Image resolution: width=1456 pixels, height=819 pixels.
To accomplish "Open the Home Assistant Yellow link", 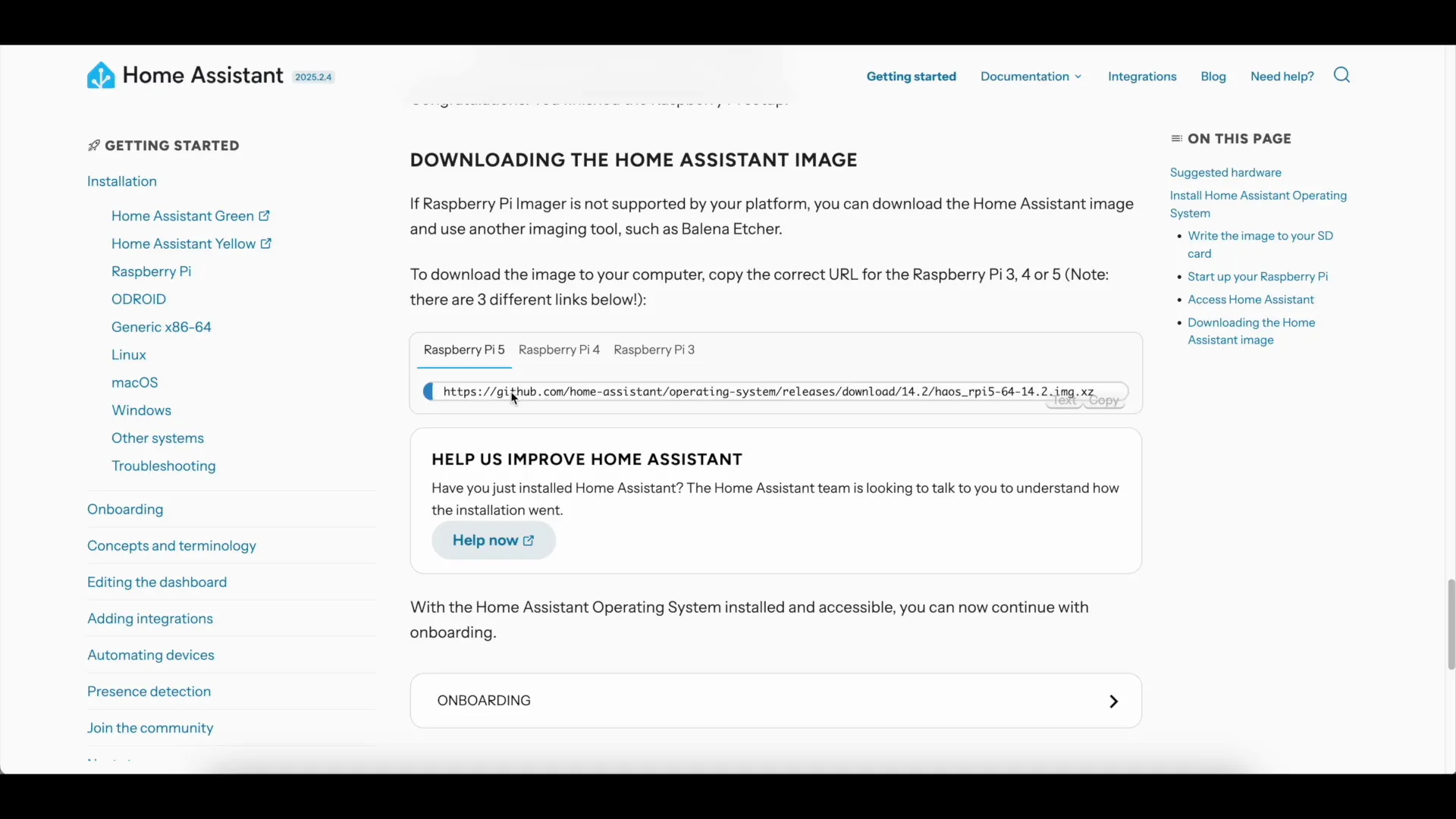I will pyautogui.click(x=184, y=244).
